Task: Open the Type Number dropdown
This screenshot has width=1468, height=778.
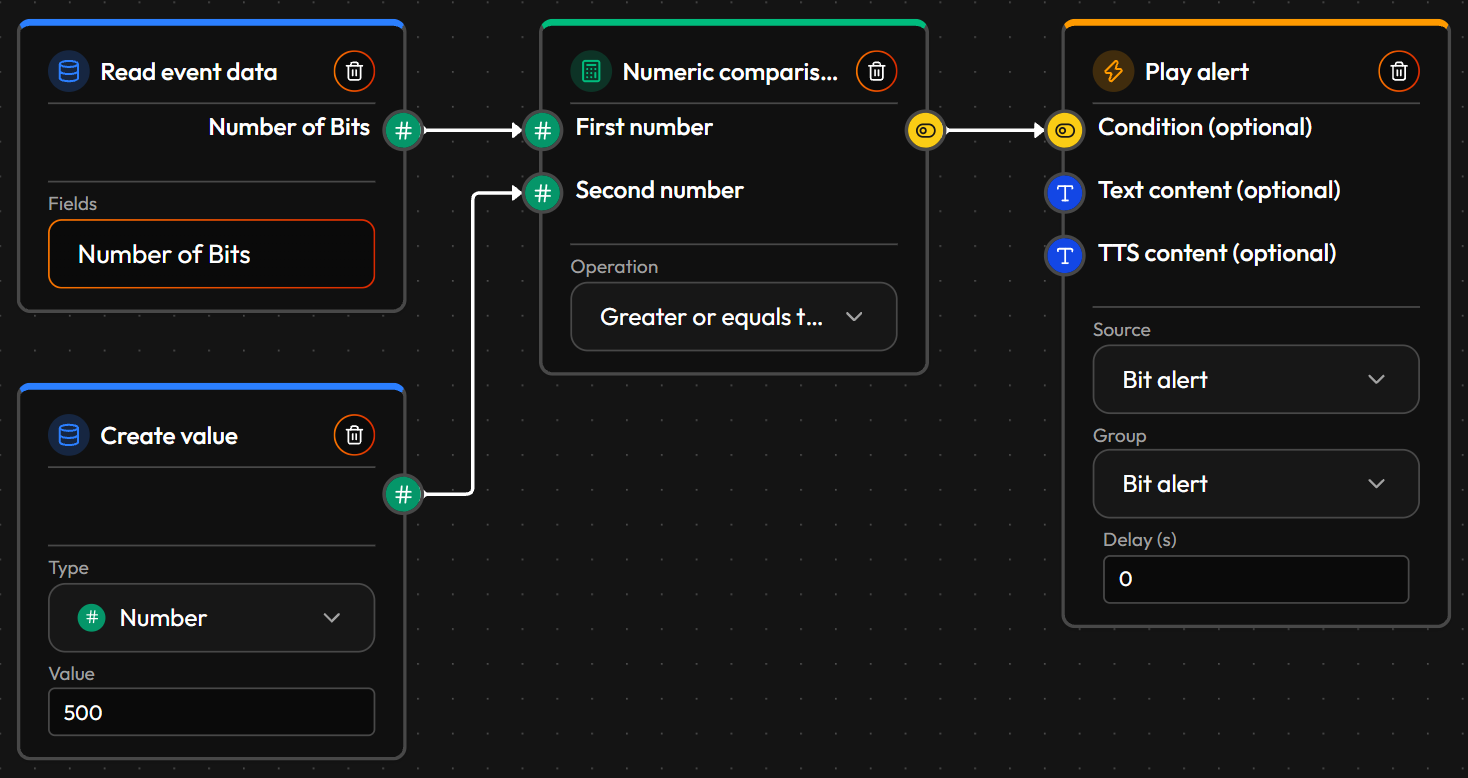Action: tap(211, 617)
